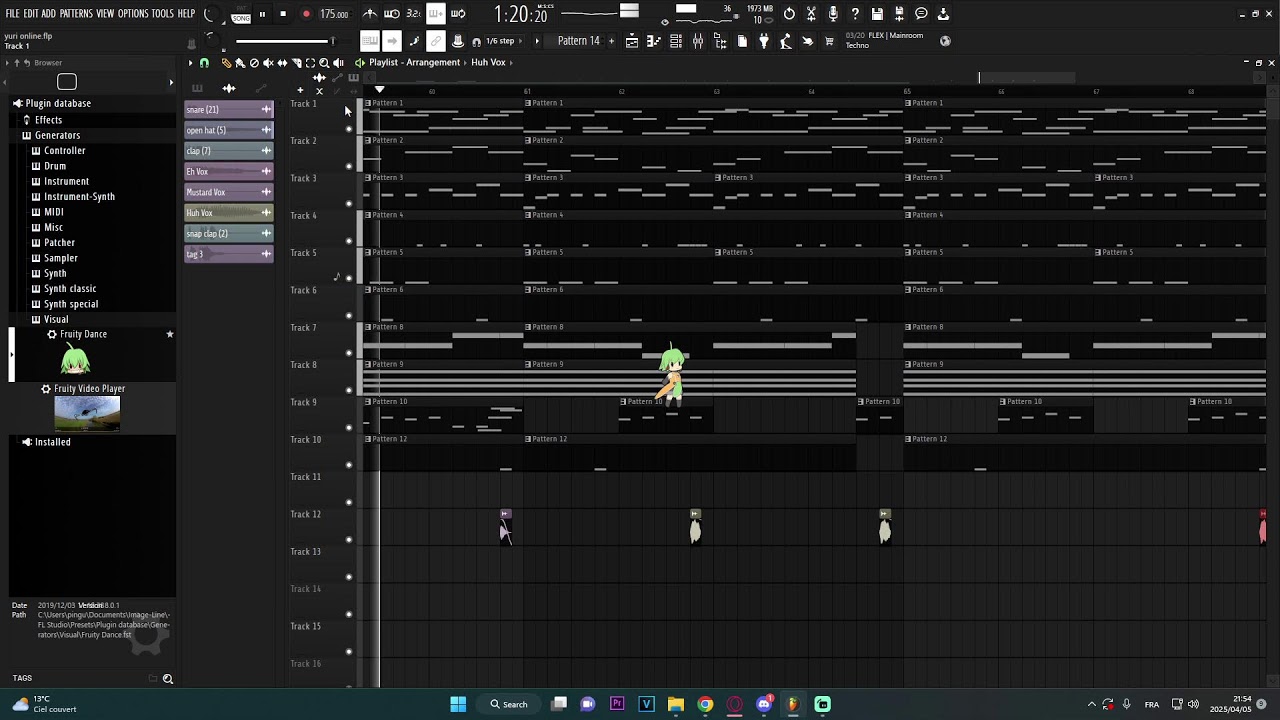Open the plugin picker plug icon
Screen dimensions: 1280x720
(764, 41)
